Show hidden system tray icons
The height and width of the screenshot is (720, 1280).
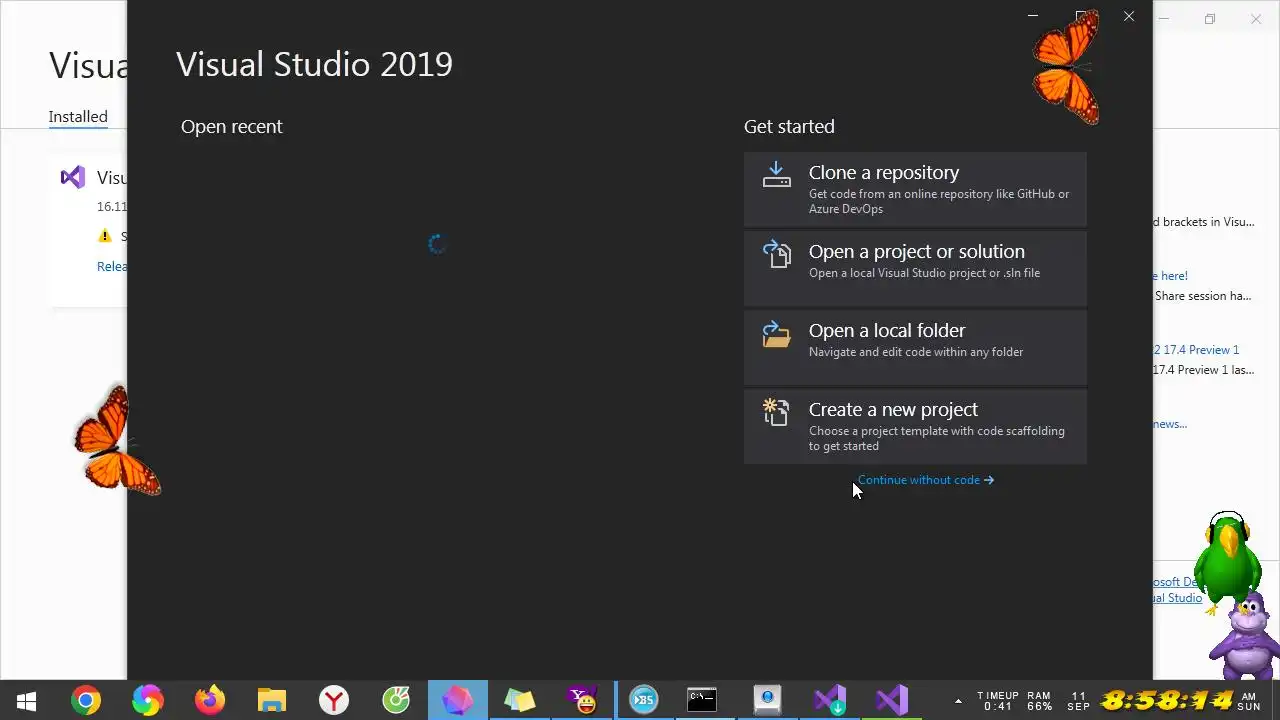958,700
